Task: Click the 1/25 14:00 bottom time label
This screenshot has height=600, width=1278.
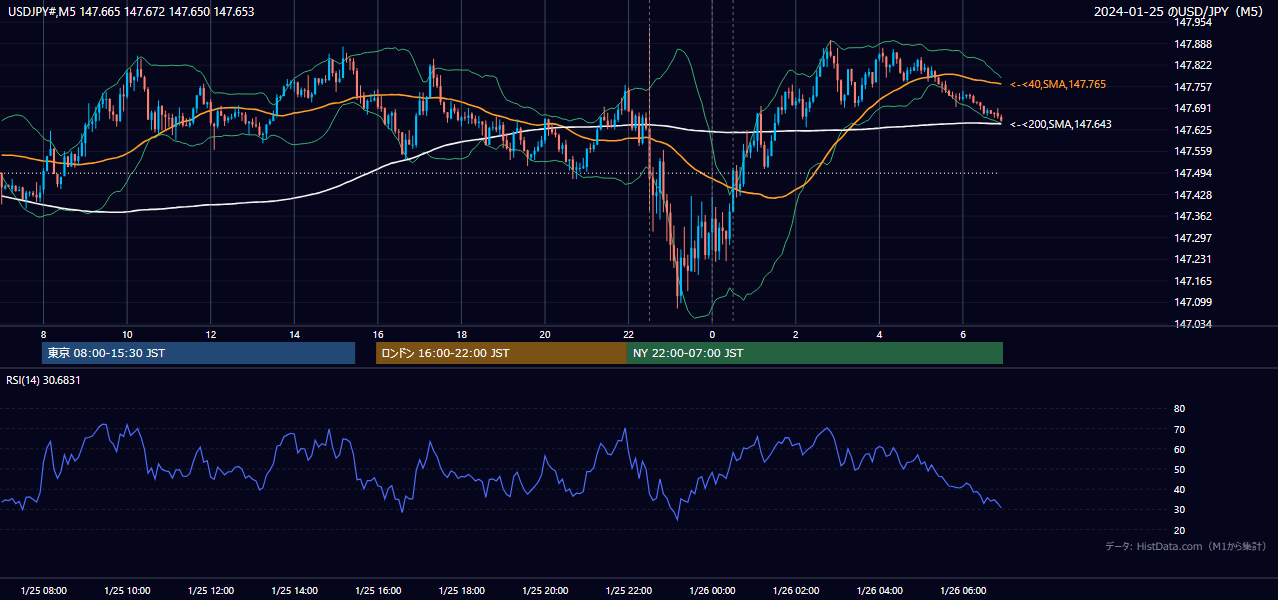Action: [x=294, y=591]
